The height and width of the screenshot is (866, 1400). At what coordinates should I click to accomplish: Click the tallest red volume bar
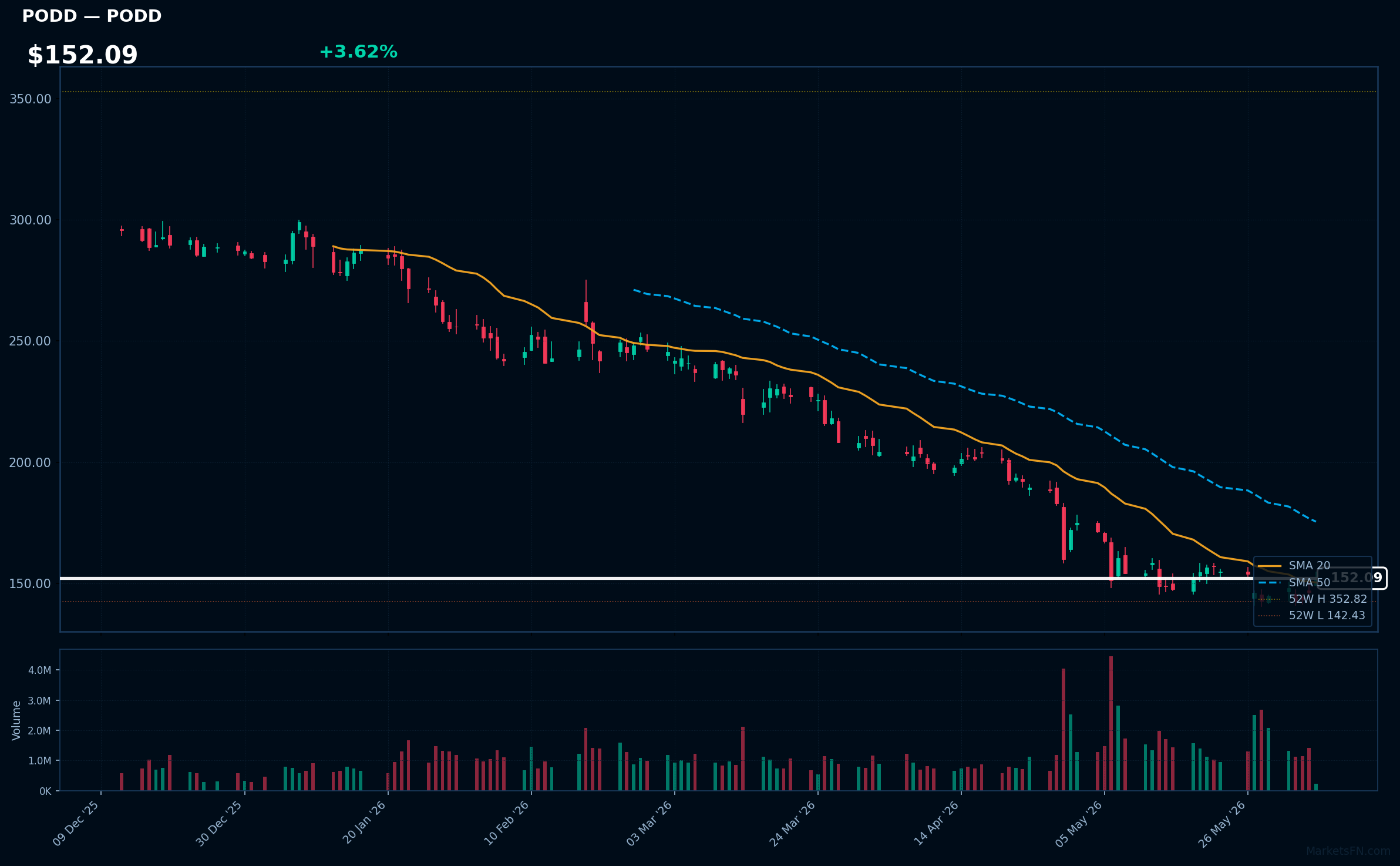(1111, 724)
